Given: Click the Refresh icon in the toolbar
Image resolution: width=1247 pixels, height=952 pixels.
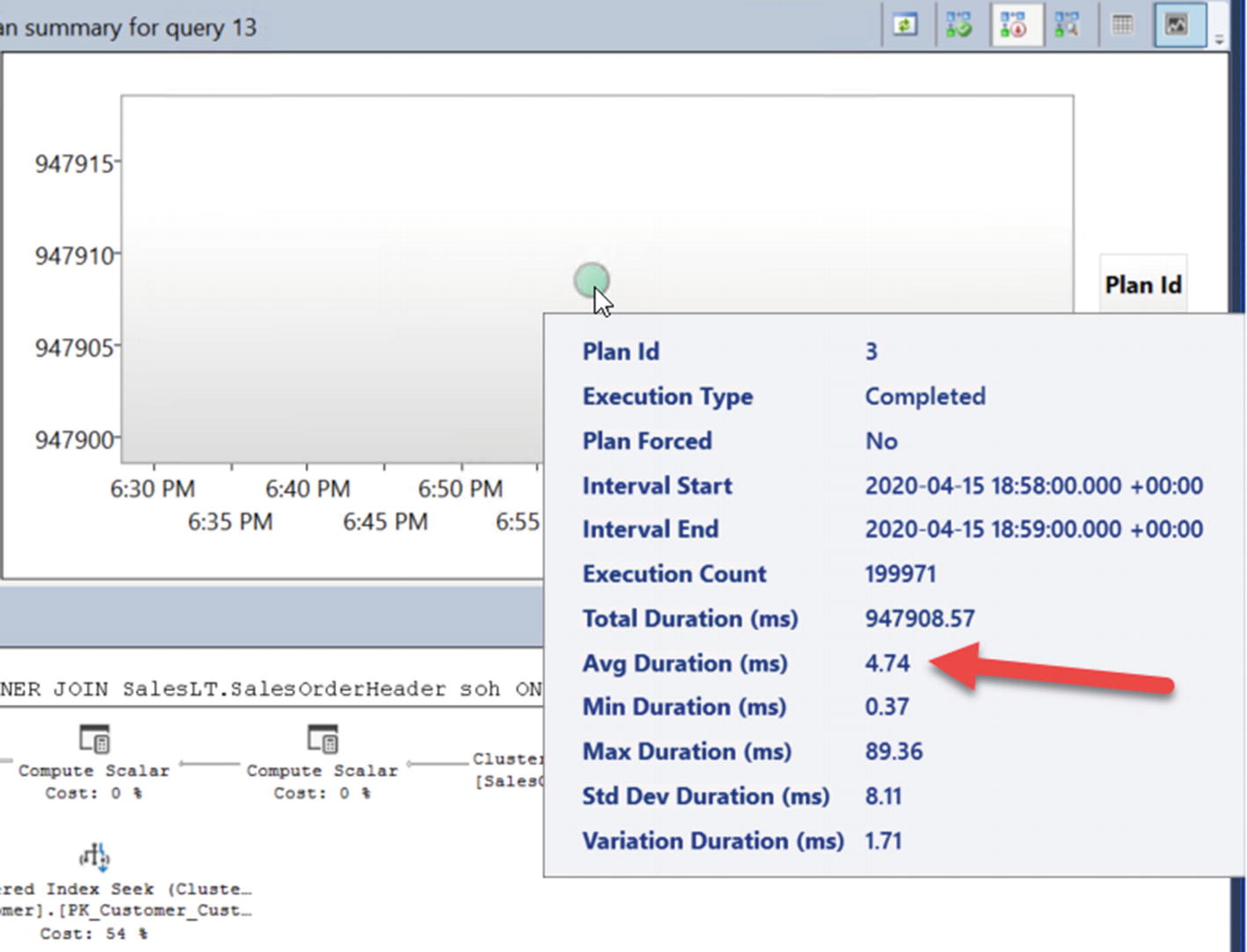Looking at the screenshot, I should [x=905, y=25].
